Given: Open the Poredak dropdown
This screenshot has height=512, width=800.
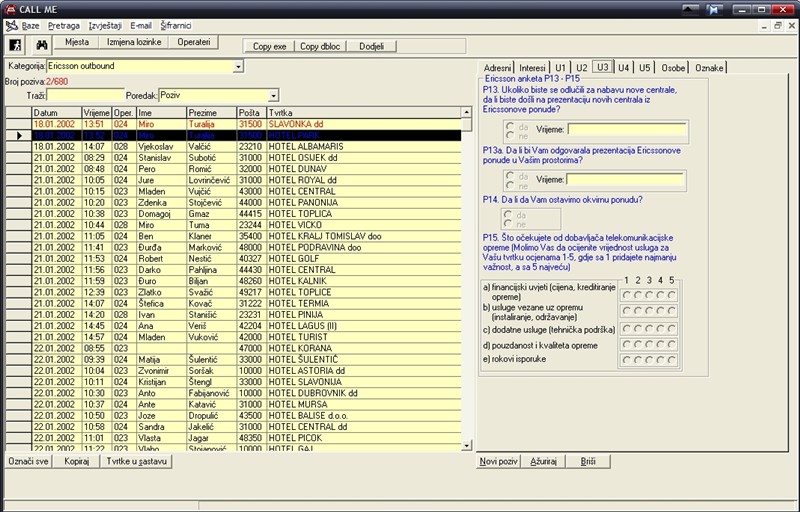Looking at the screenshot, I should [x=273, y=95].
